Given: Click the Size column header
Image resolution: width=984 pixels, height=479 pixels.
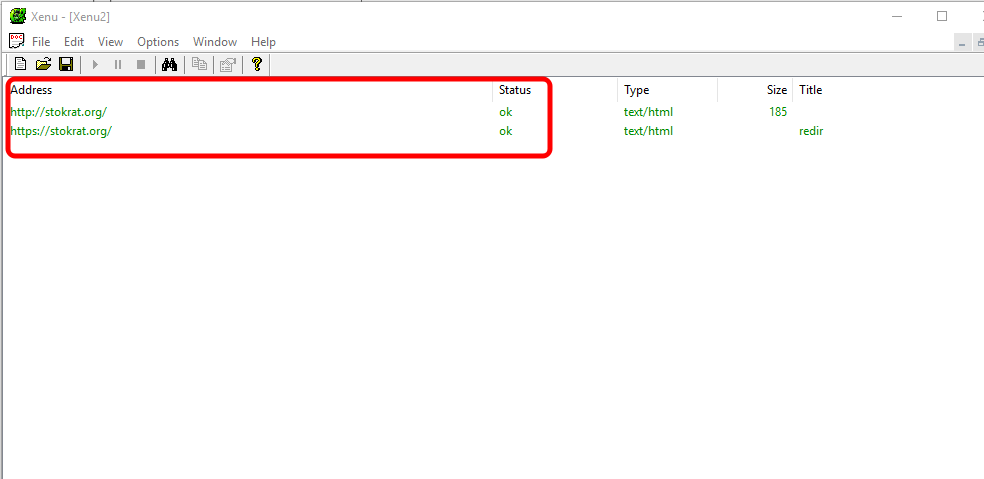Looking at the screenshot, I should tap(776, 90).
